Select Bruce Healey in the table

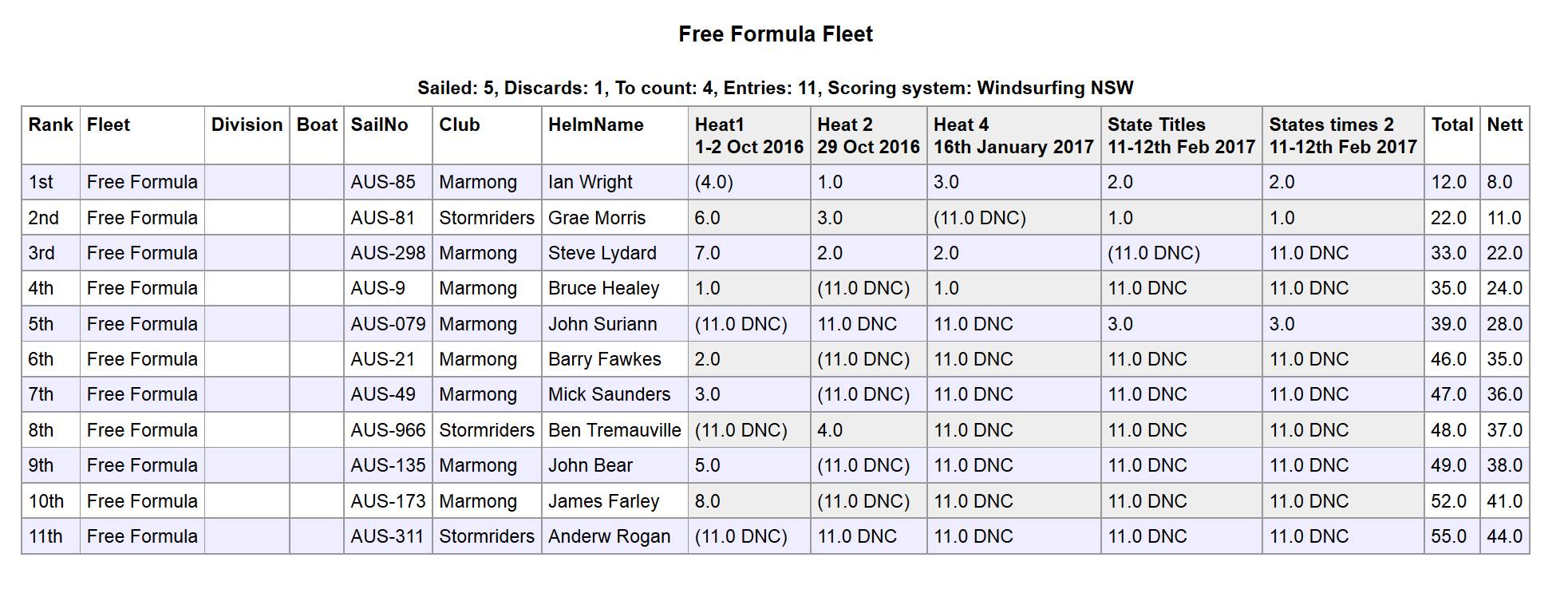tap(603, 289)
